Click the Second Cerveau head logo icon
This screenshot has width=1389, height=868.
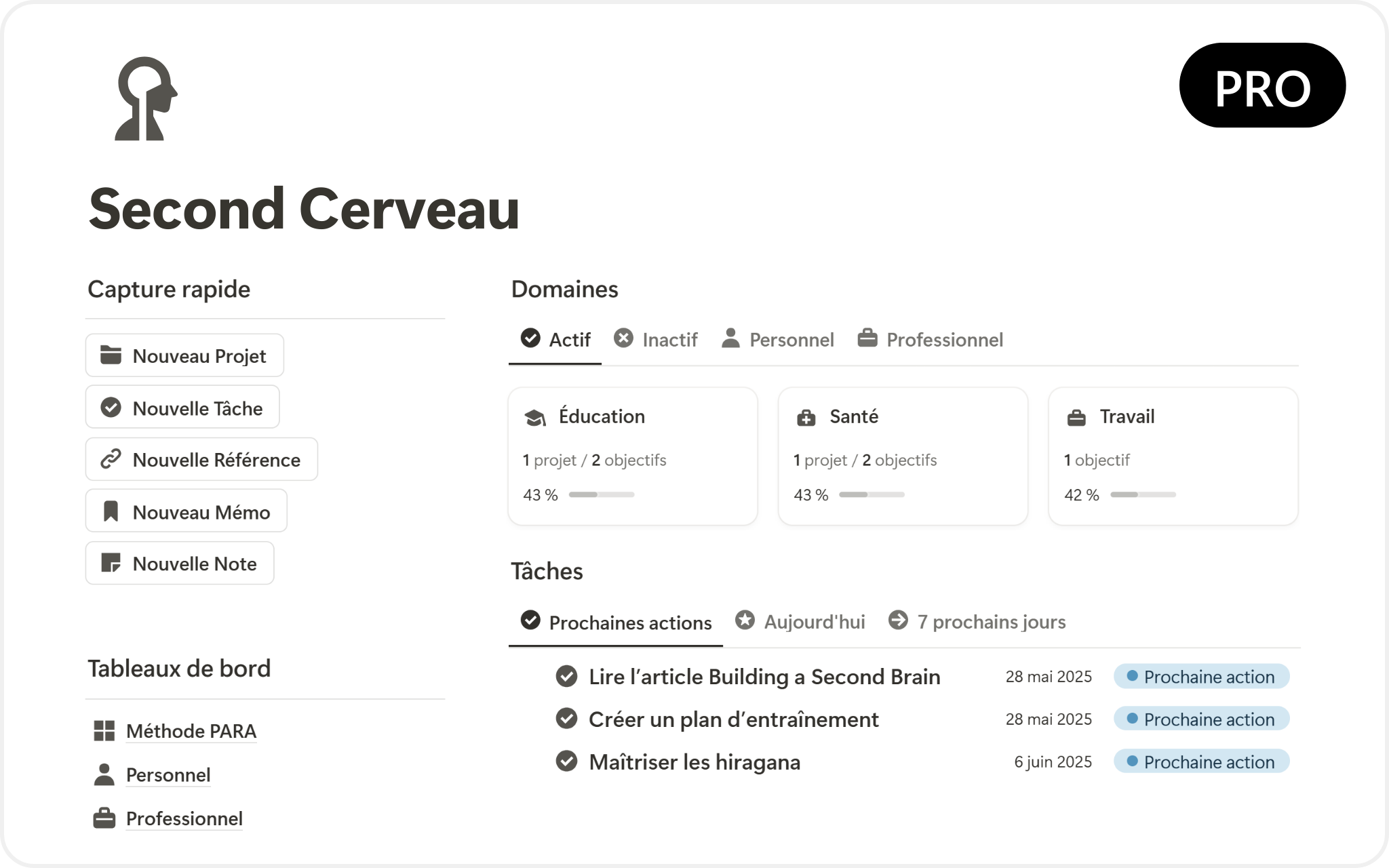[x=146, y=99]
